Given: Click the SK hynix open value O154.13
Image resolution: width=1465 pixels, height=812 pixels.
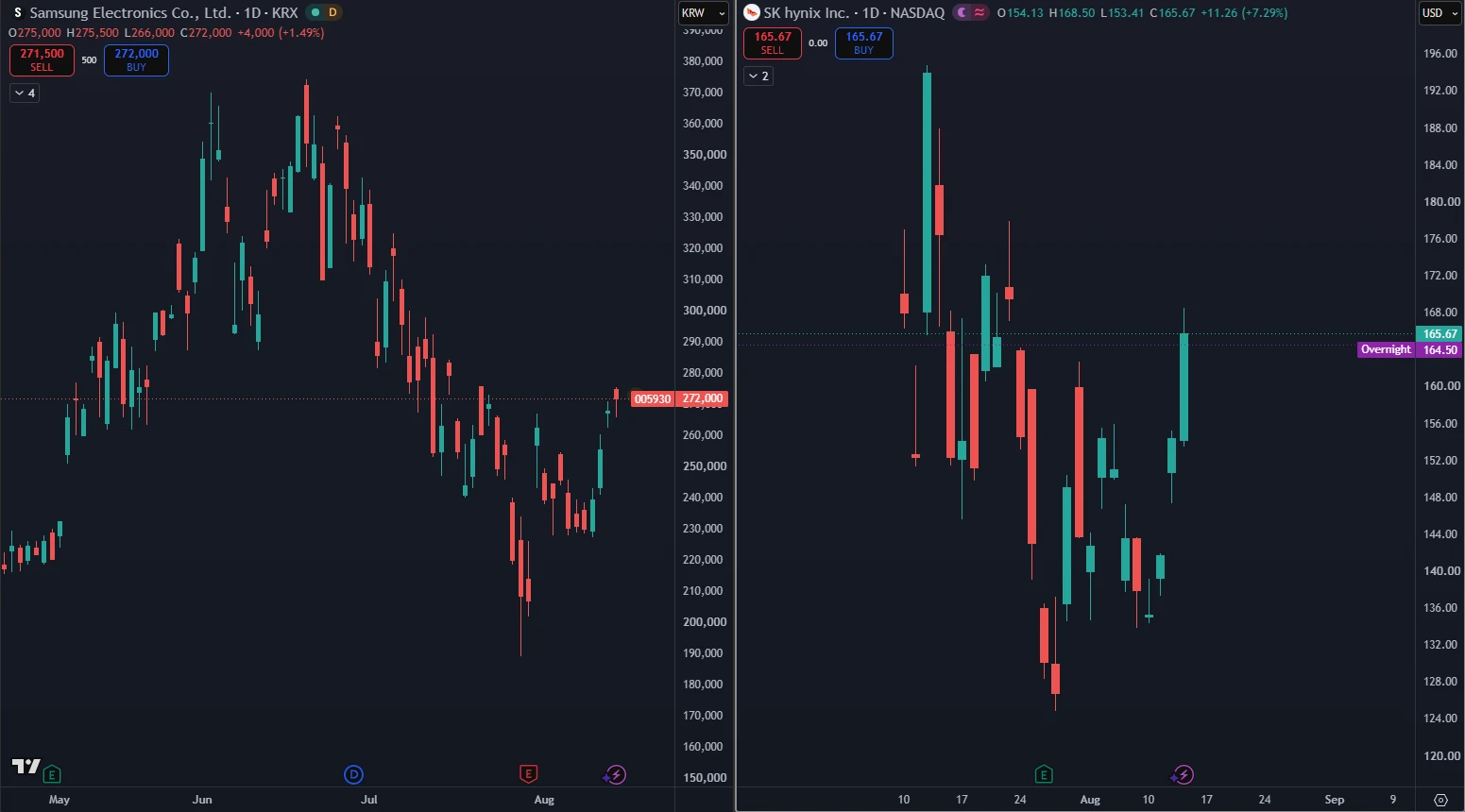Looking at the screenshot, I should (x=1020, y=13).
